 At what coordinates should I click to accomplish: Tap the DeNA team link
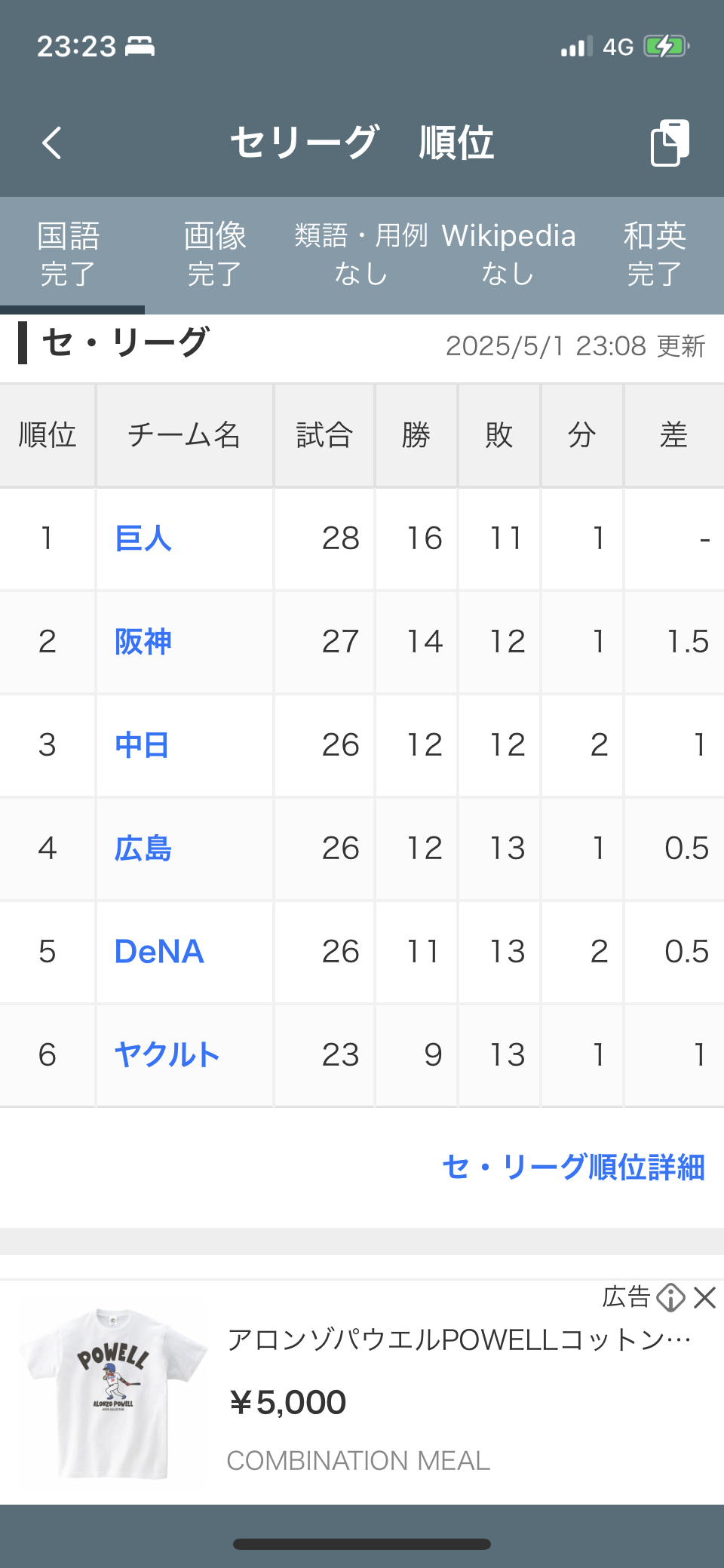pyautogui.click(x=159, y=952)
